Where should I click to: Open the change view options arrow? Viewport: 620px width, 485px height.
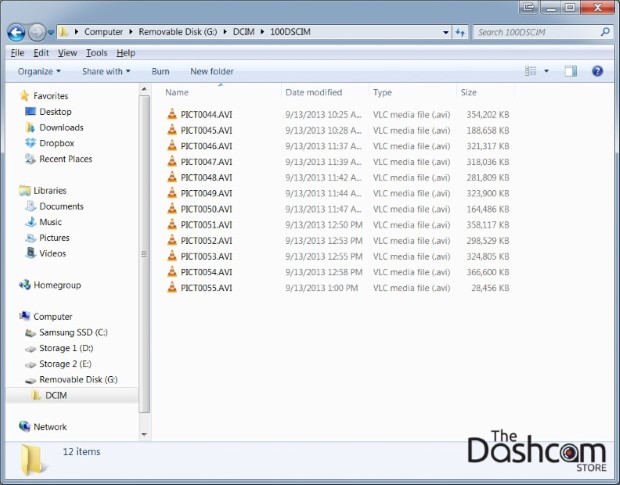(546, 72)
